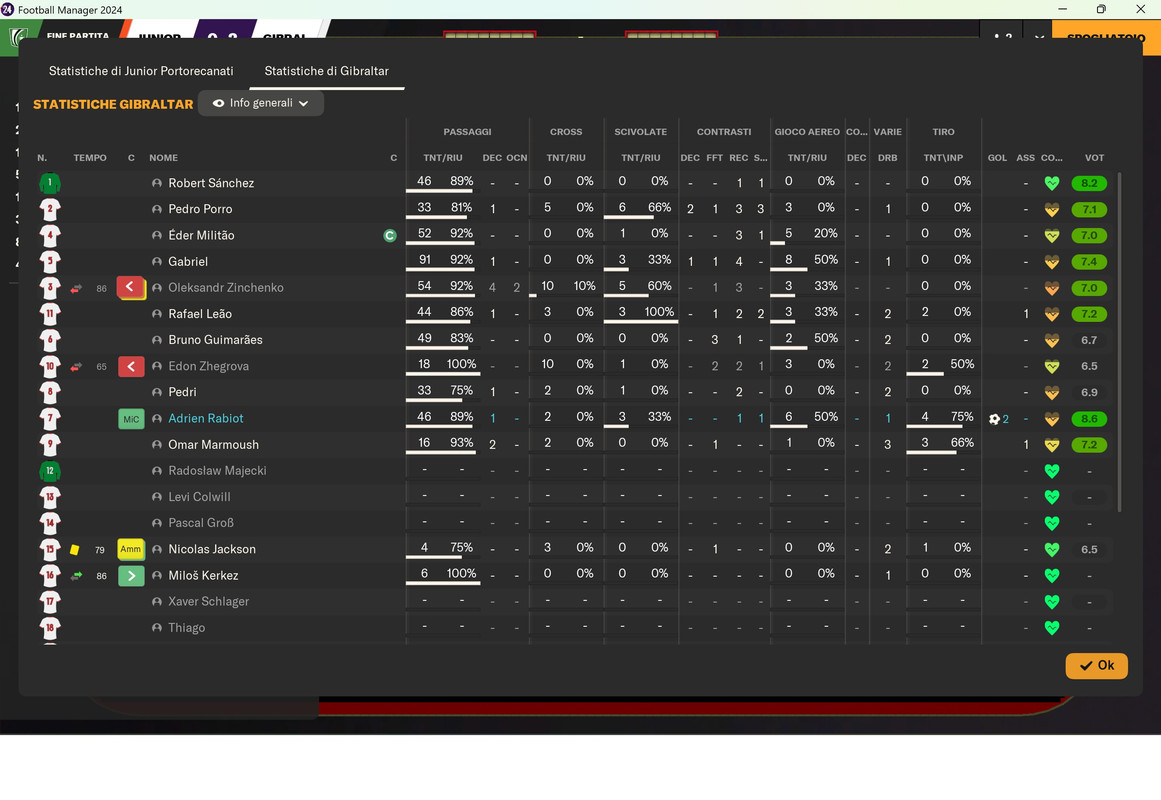Click Adrien Rabiot goal ball icon
This screenshot has height=800, width=1161.
click(994, 419)
